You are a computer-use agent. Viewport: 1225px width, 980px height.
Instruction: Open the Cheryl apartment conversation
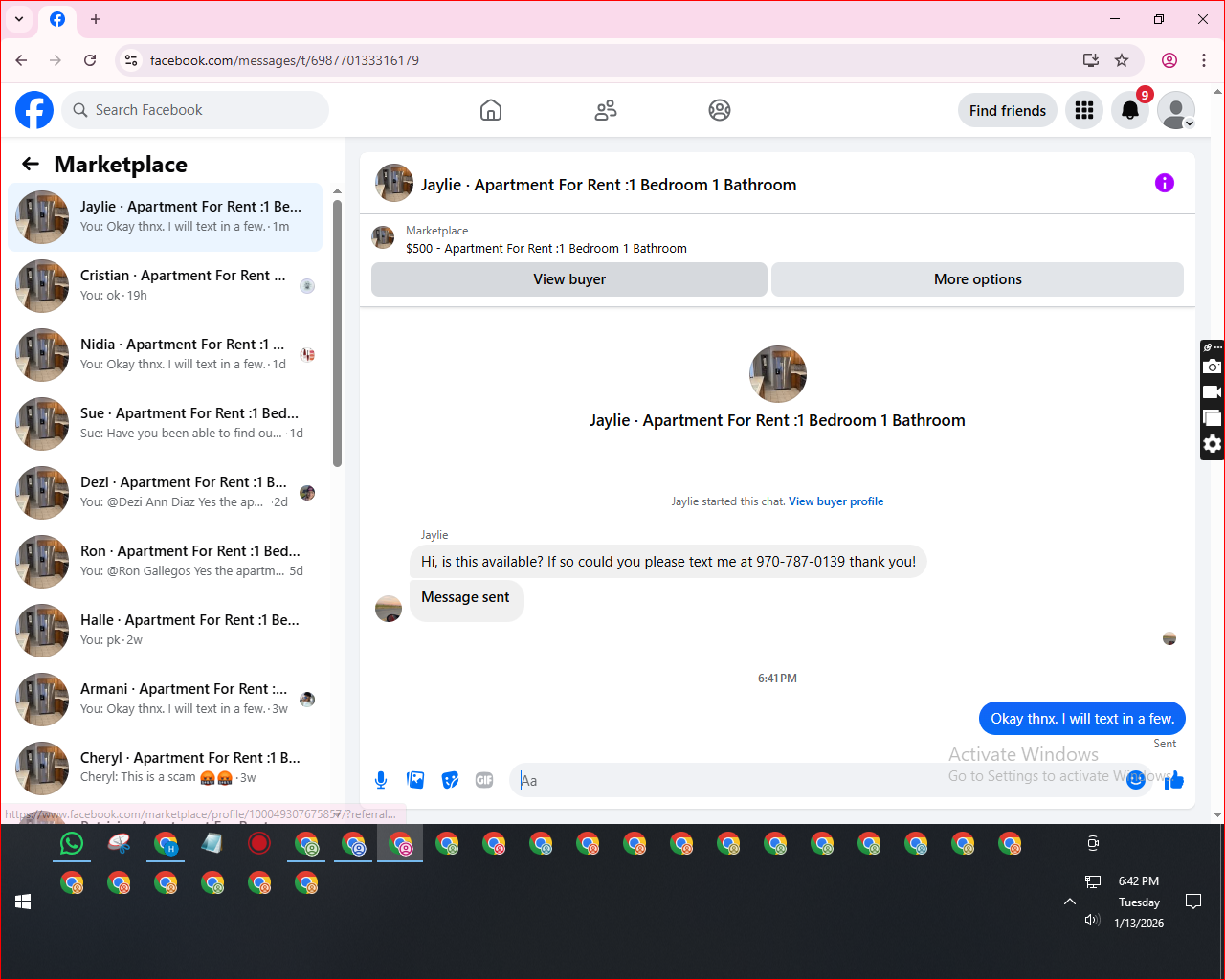(165, 768)
